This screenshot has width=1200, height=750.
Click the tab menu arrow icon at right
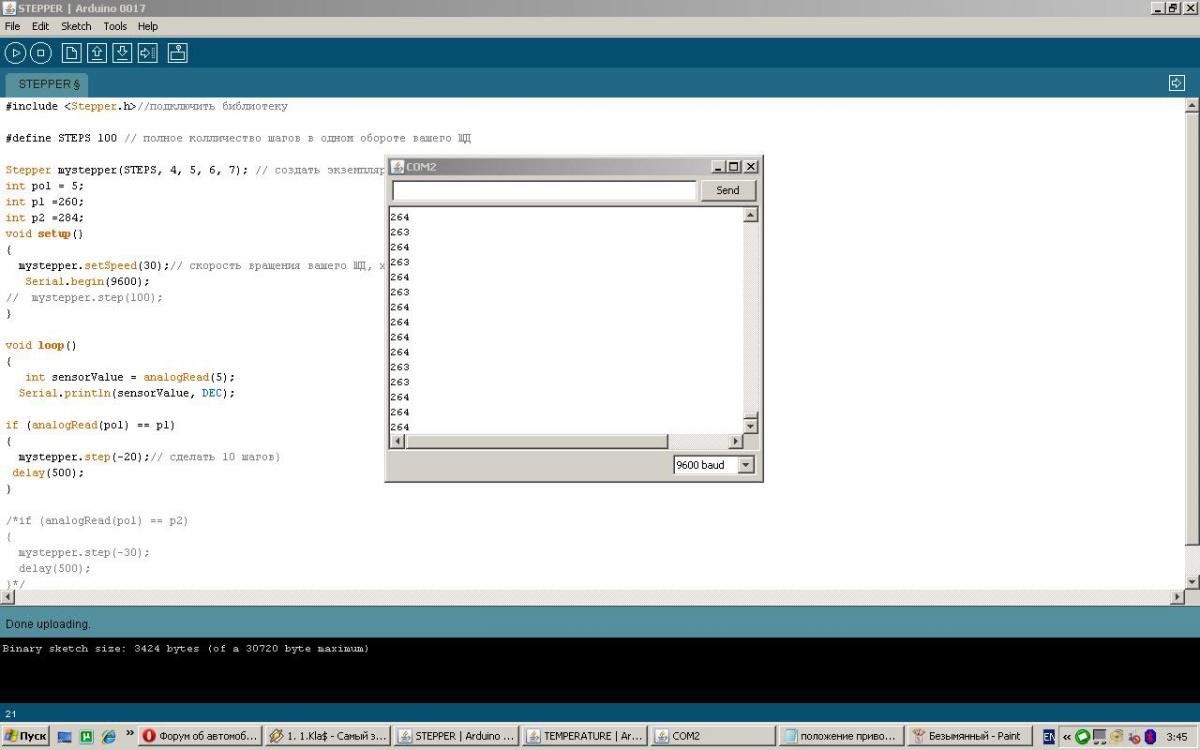click(1176, 83)
